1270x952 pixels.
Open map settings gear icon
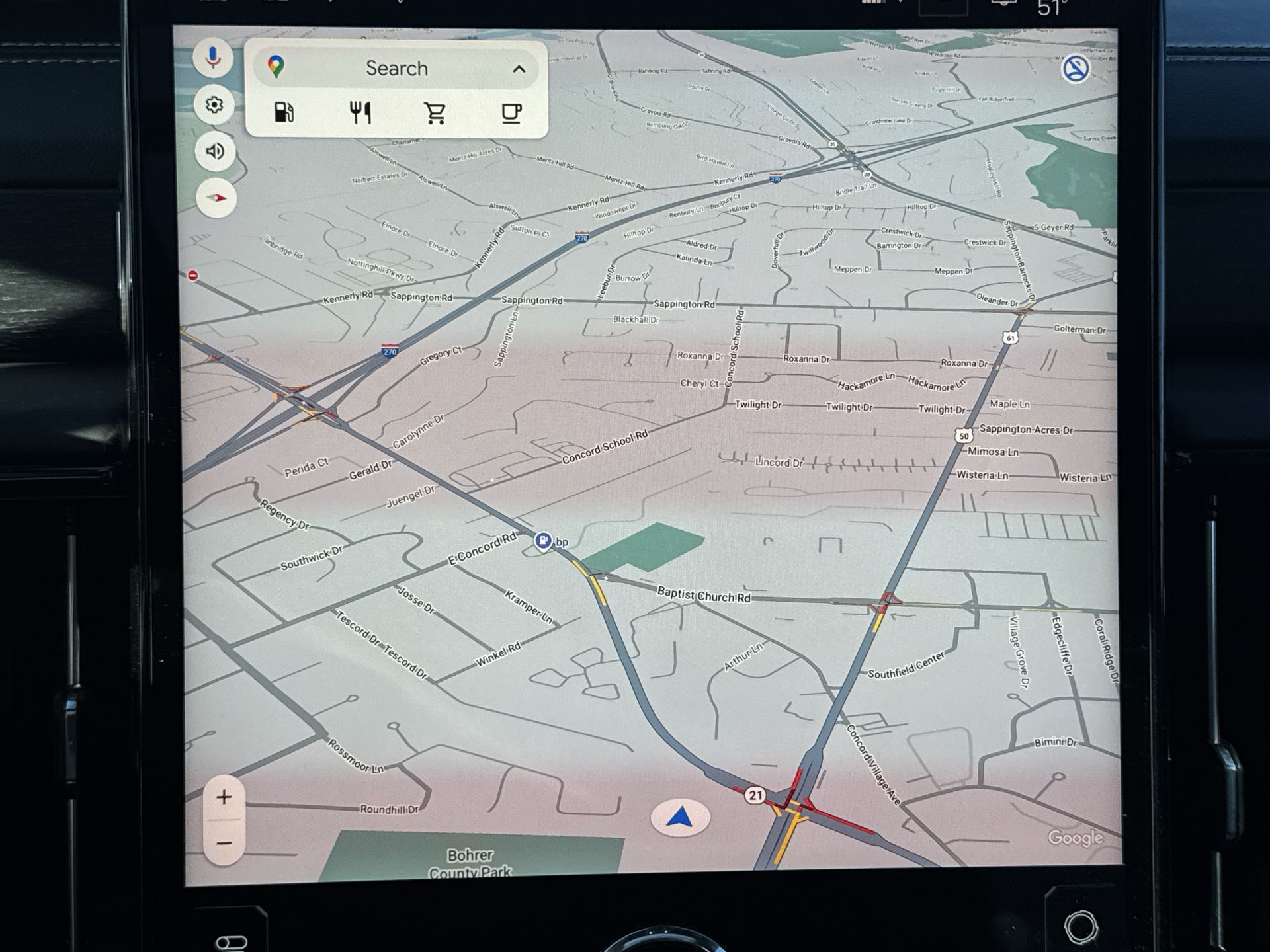pyautogui.click(x=214, y=104)
